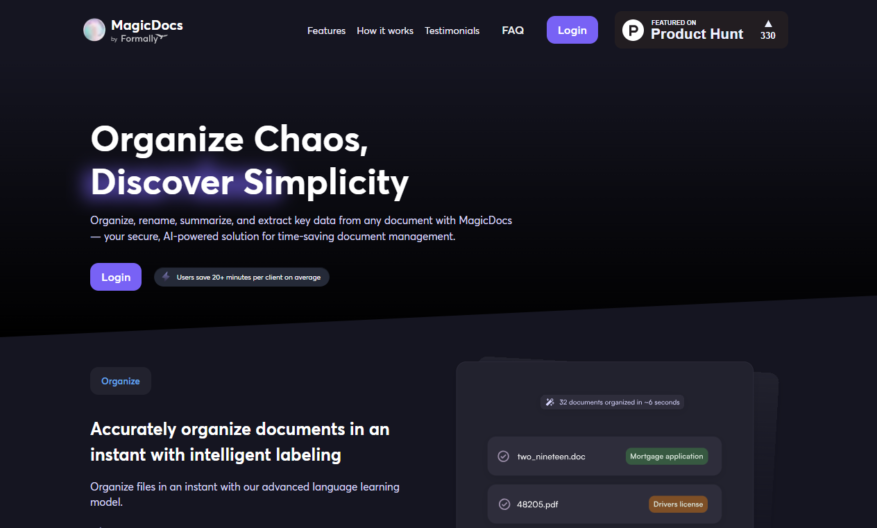Click the 32 documents organized in ~6 seconds text
This screenshot has width=877, height=528.
pos(619,402)
